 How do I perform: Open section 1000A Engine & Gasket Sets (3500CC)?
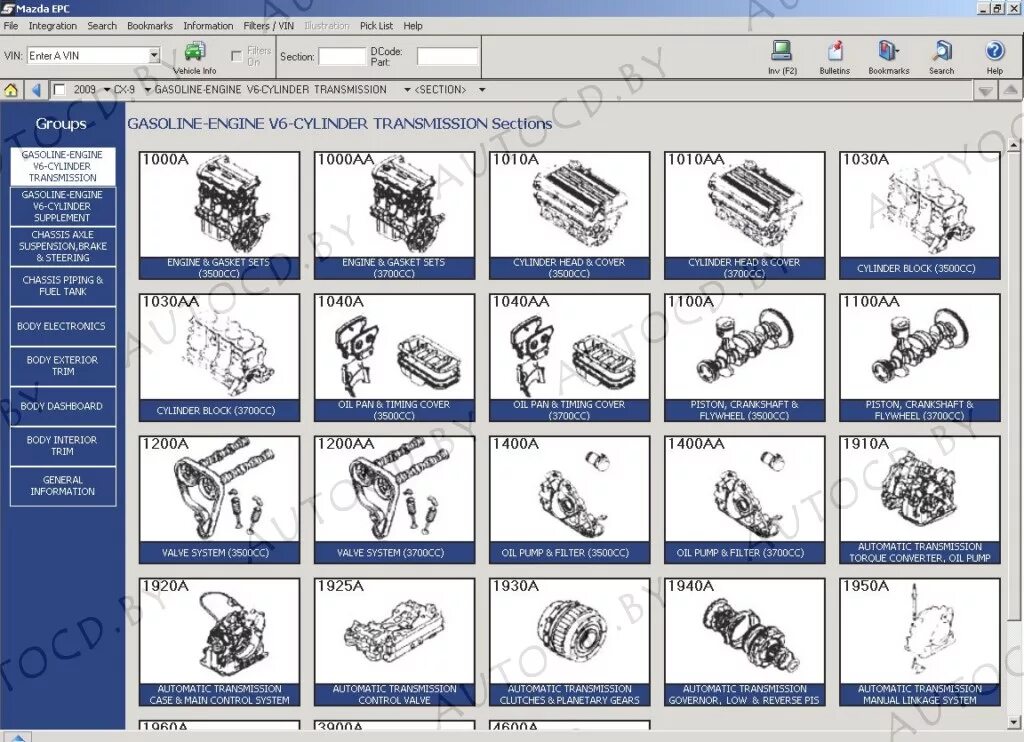(219, 216)
